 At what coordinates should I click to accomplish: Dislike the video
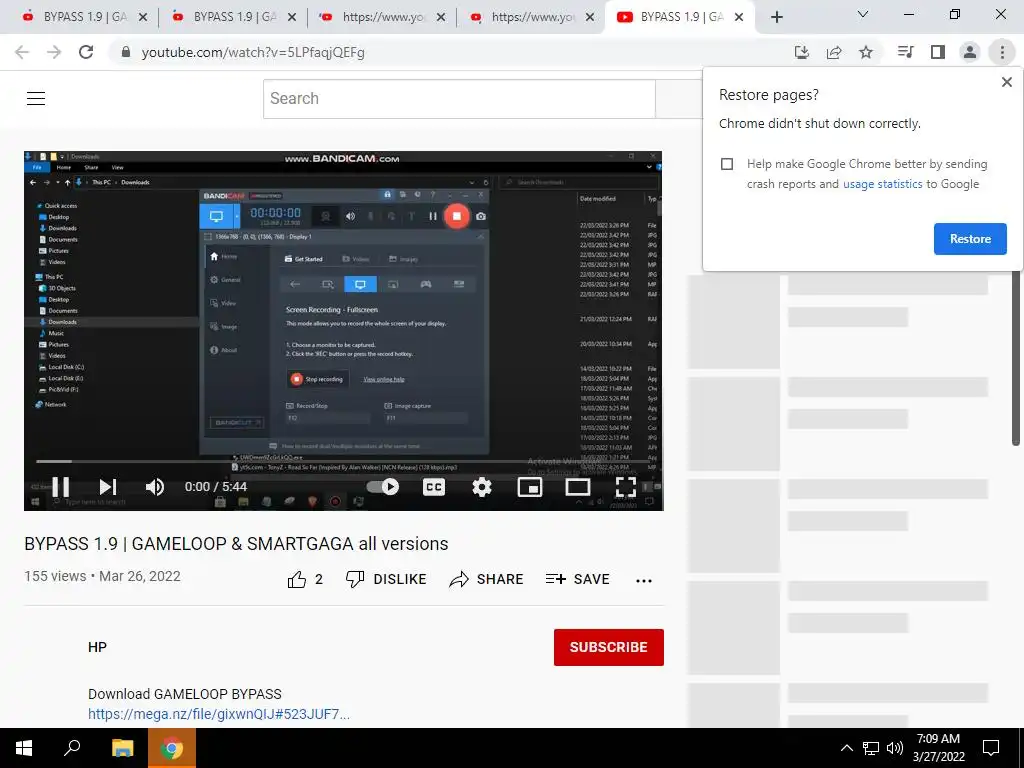pos(386,579)
